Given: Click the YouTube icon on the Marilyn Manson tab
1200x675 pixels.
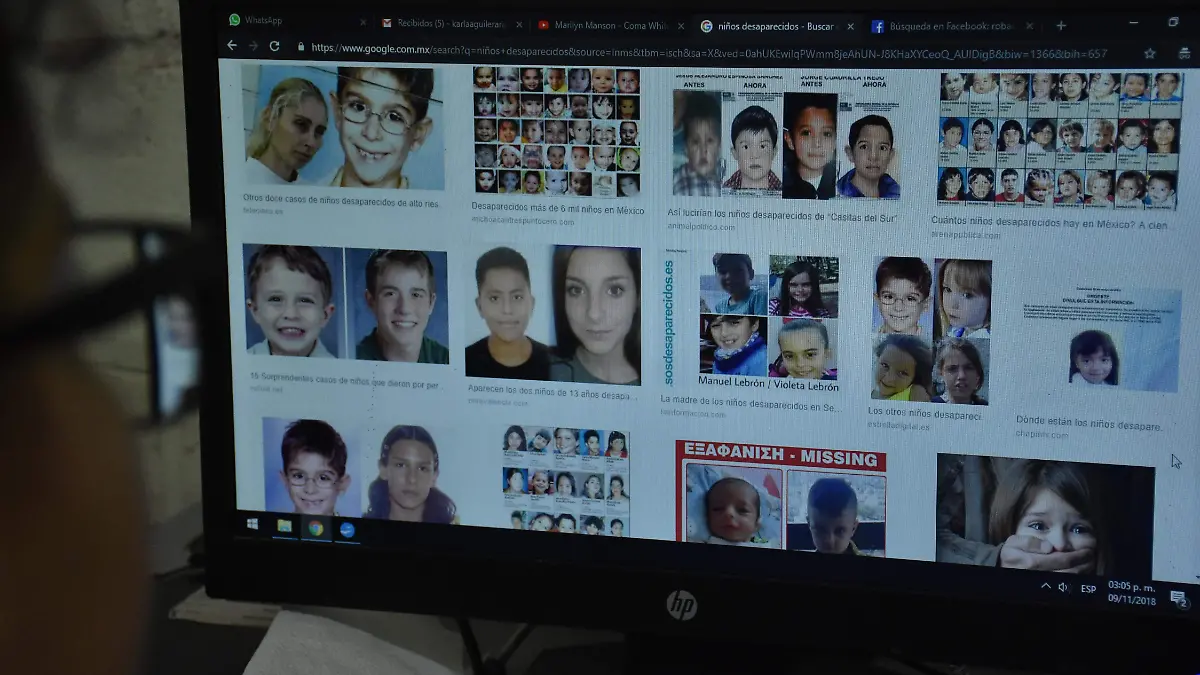Looking at the screenshot, I should click(544, 22).
